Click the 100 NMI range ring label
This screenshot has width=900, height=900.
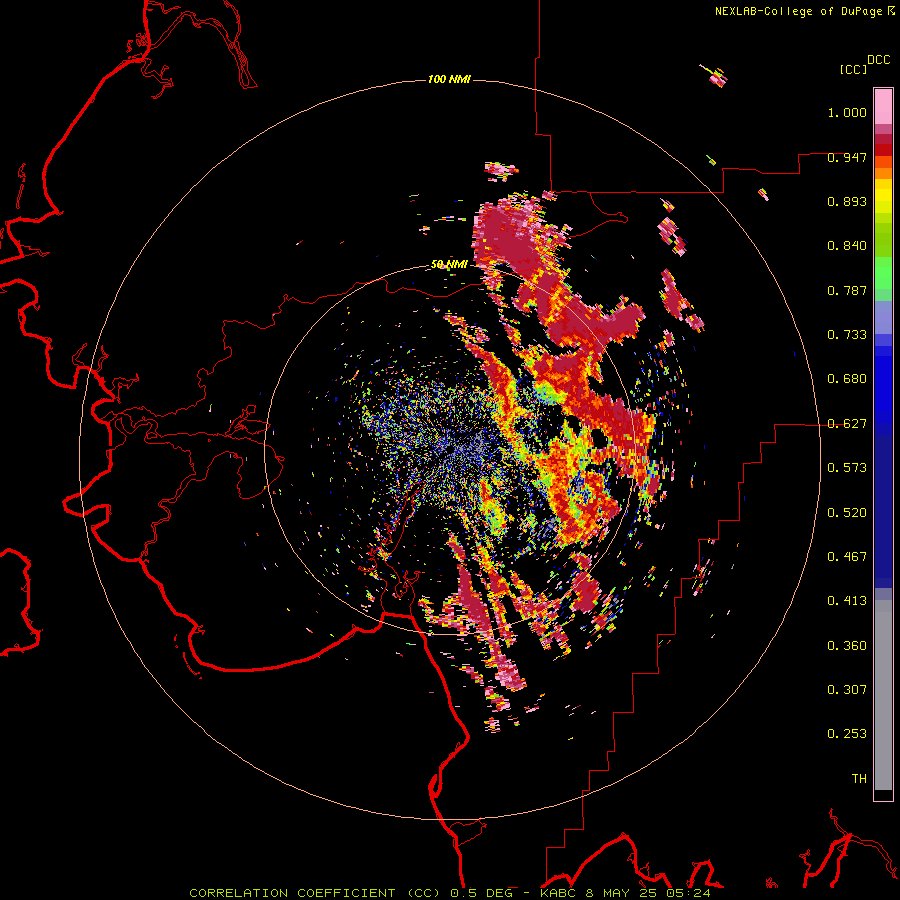[449, 79]
